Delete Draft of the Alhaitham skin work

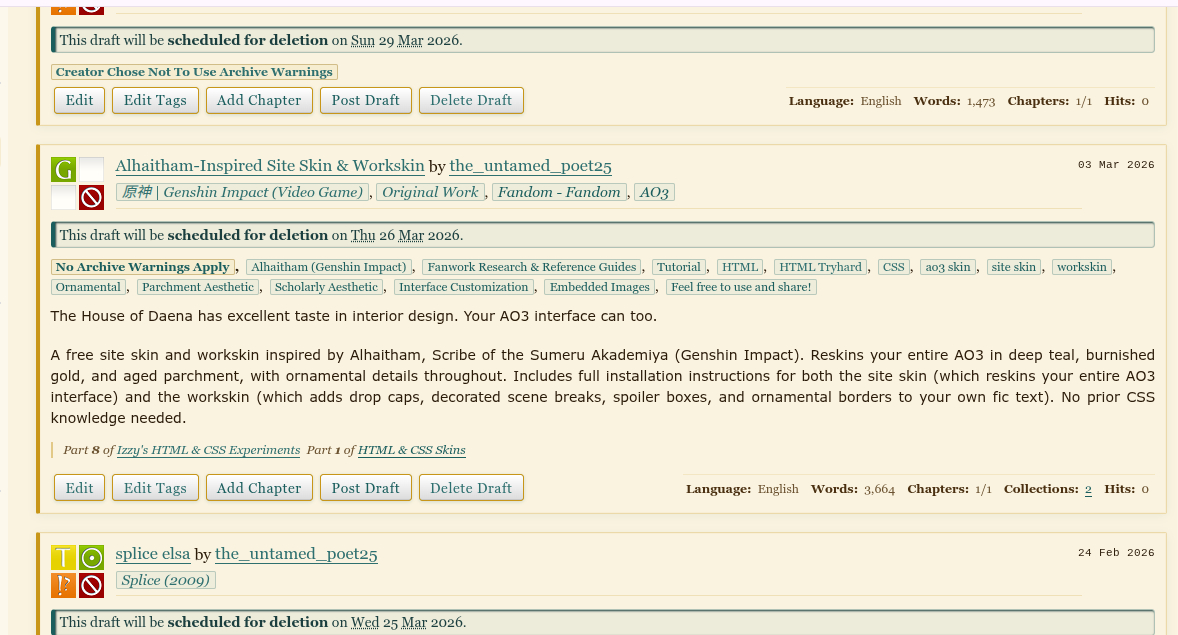click(471, 488)
